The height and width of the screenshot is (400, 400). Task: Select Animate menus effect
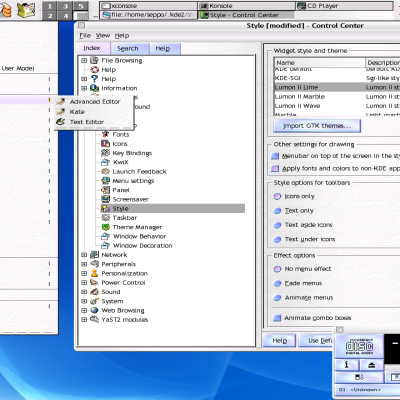coord(277,298)
